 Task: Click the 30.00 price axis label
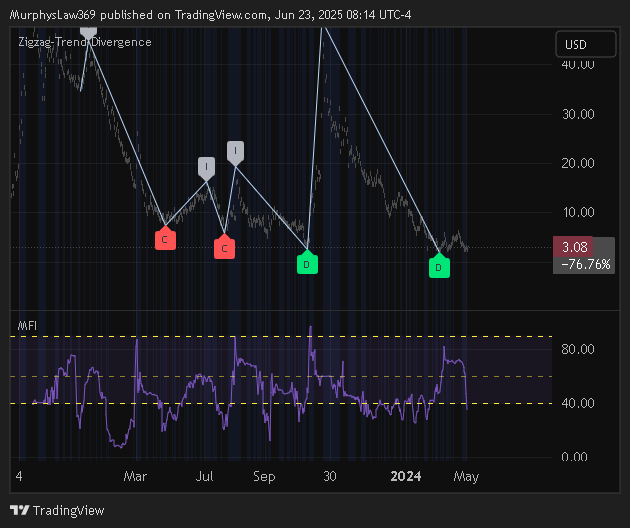[x=578, y=115]
